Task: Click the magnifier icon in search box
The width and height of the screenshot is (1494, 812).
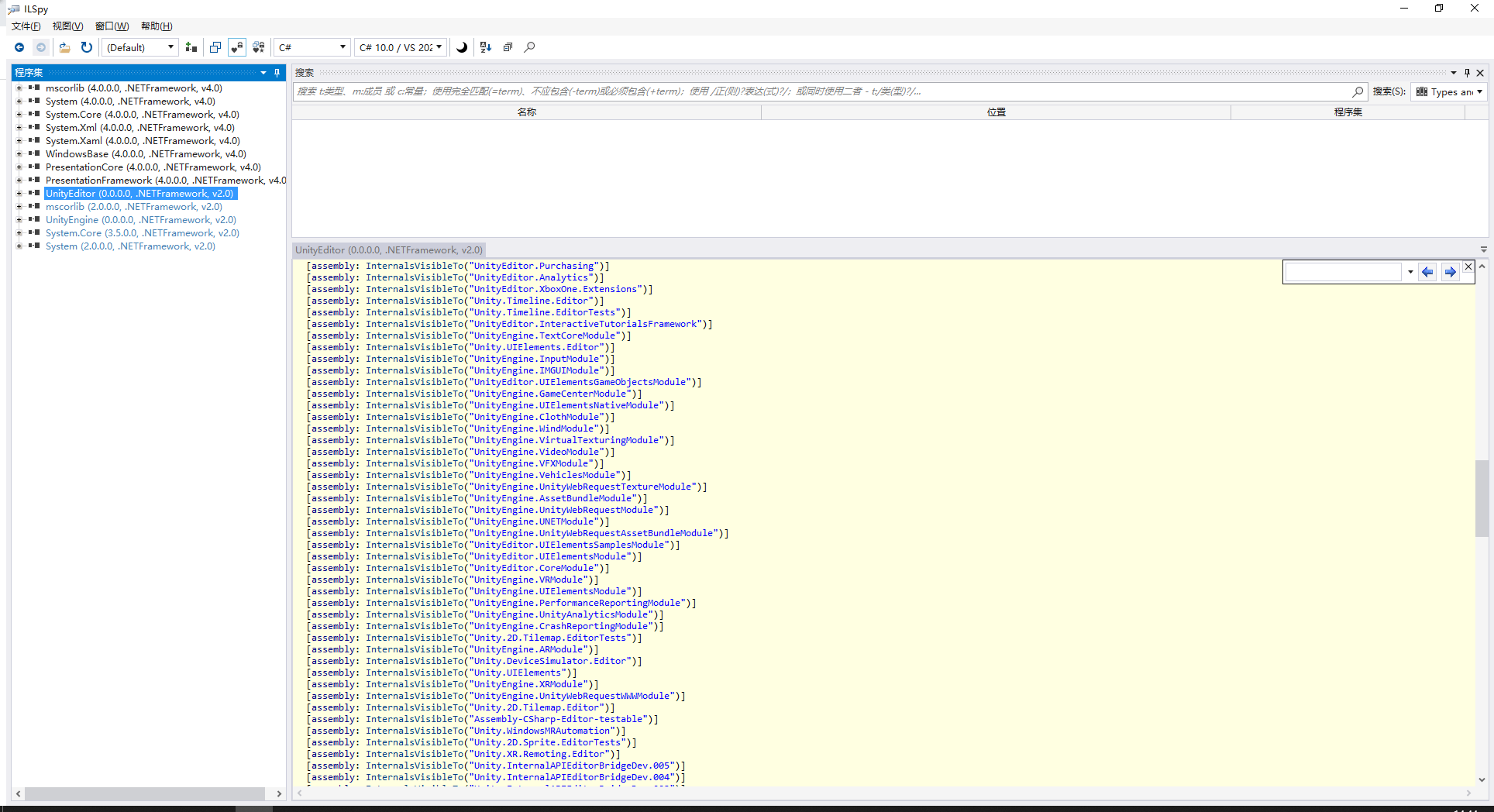Action: click(1358, 91)
